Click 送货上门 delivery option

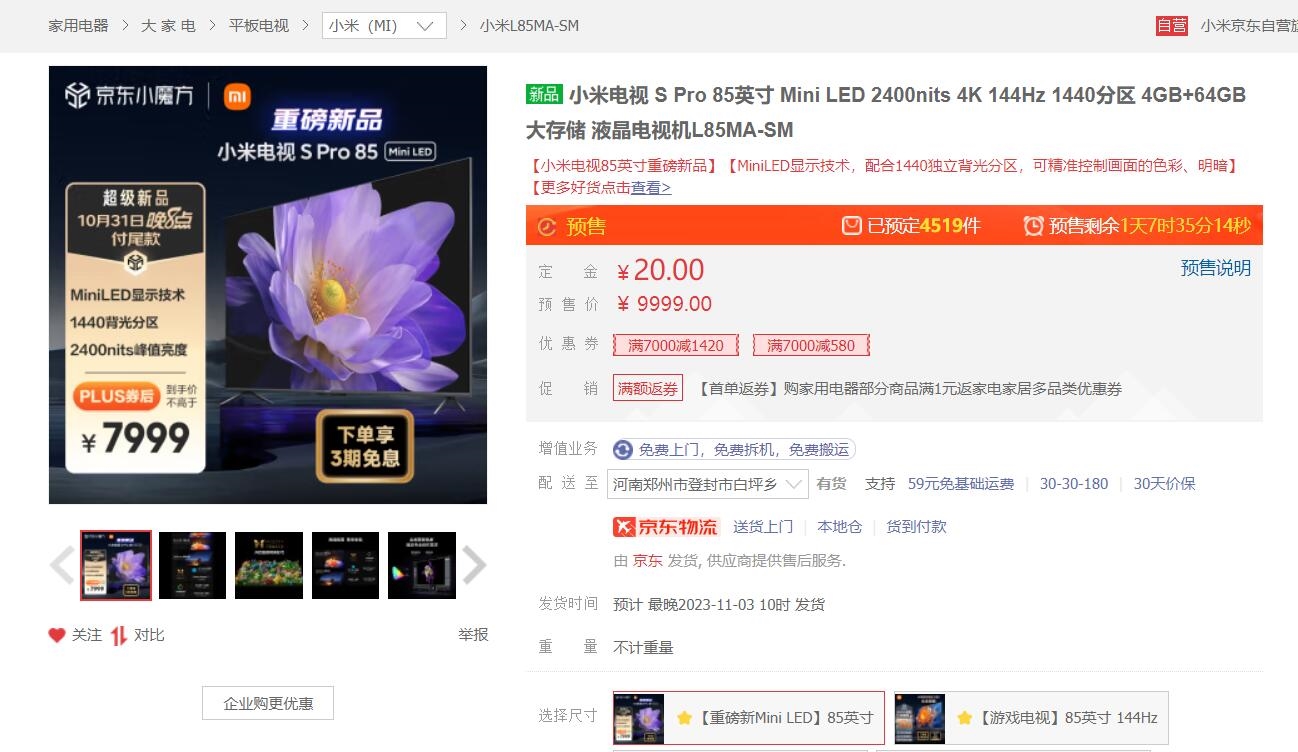tap(763, 526)
